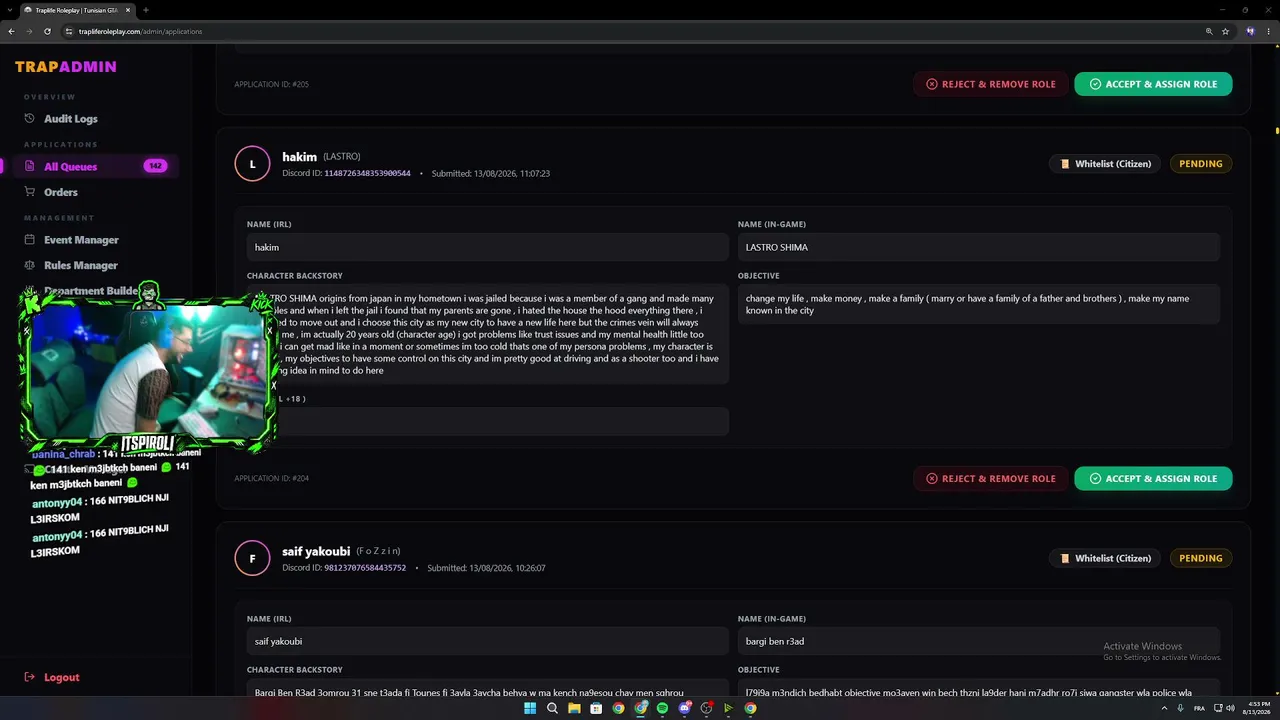This screenshot has height=720, width=1280.
Task: Open the Windows Start menu
Action: tap(530, 708)
